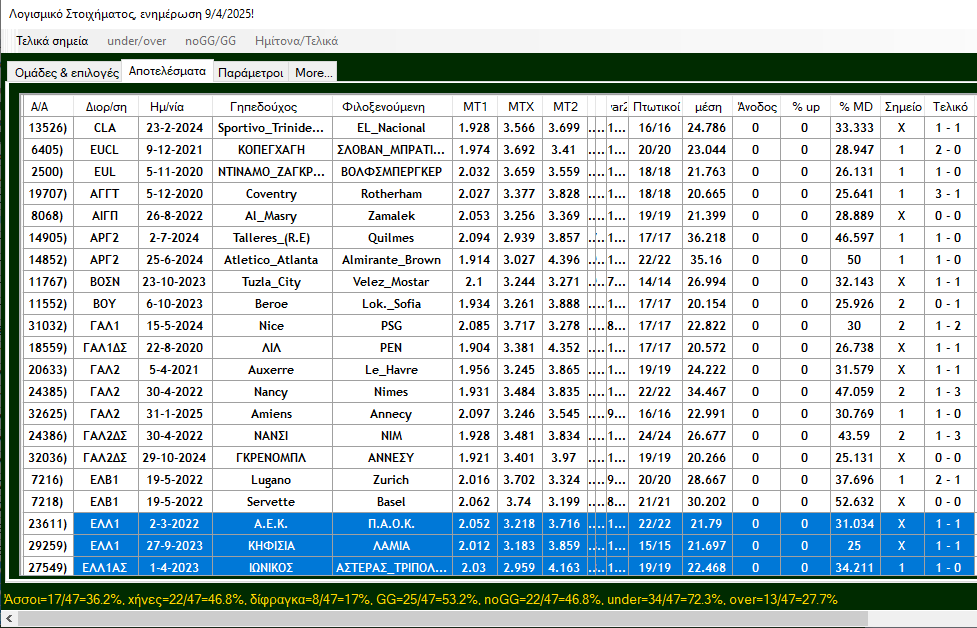
Task: Select the Coventry home team cell
Action: (x=271, y=194)
